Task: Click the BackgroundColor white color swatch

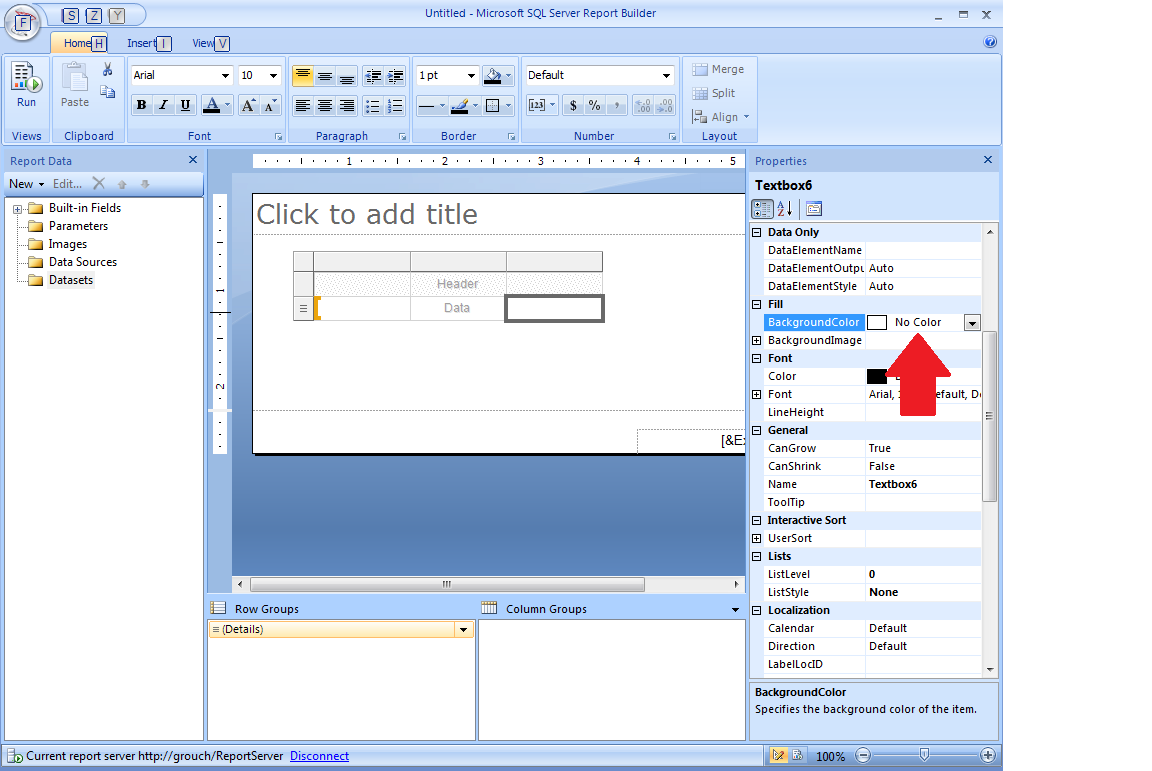Action: (876, 323)
